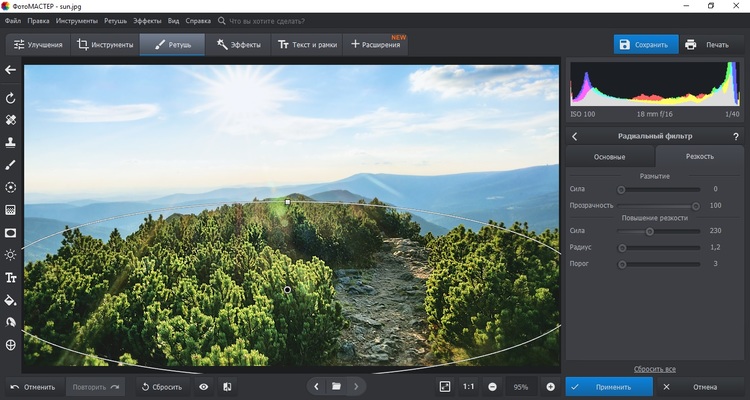
Task: Go to next photo with right chevron
Action: point(357,386)
